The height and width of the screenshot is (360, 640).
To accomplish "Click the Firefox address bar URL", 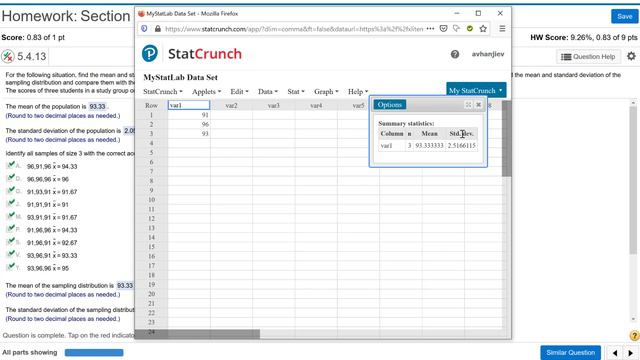I will pos(294,29).
